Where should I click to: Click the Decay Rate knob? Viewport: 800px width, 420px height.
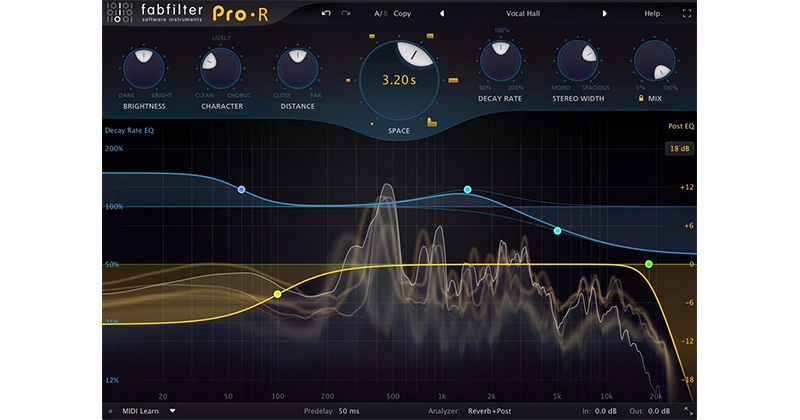(x=501, y=61)
